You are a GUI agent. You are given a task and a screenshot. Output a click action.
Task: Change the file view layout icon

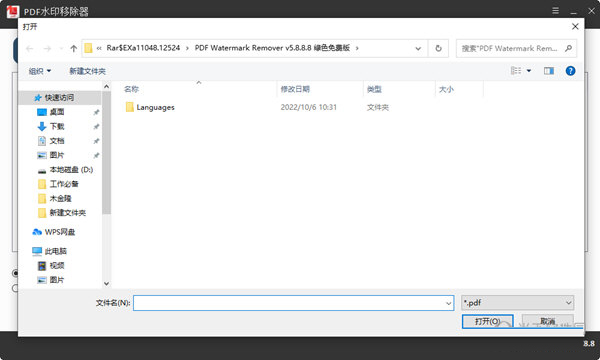(x=516, y=71)
